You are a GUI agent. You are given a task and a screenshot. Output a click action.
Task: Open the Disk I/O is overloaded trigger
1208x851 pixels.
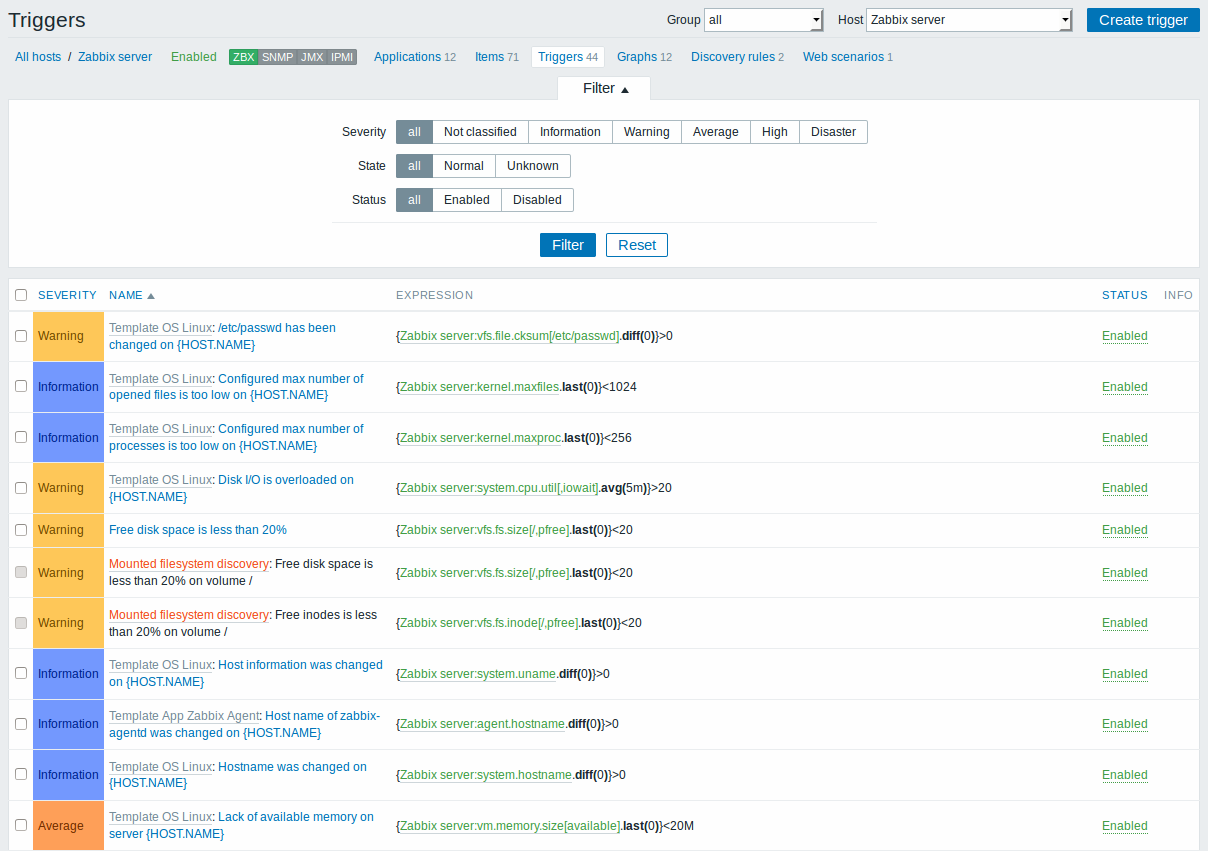(x=232, y=488)
